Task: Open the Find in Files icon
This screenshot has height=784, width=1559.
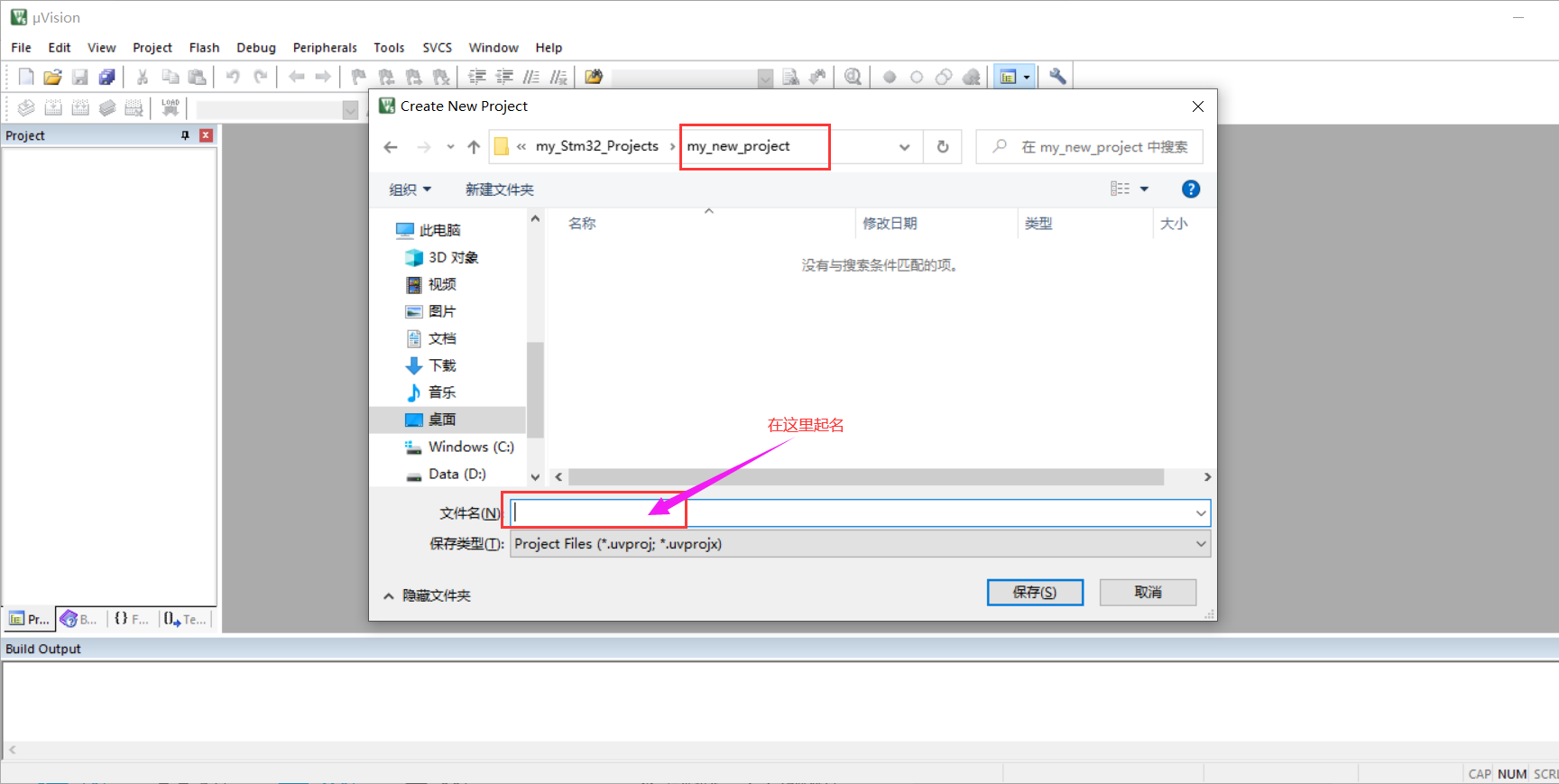Action: coord(594,77)
